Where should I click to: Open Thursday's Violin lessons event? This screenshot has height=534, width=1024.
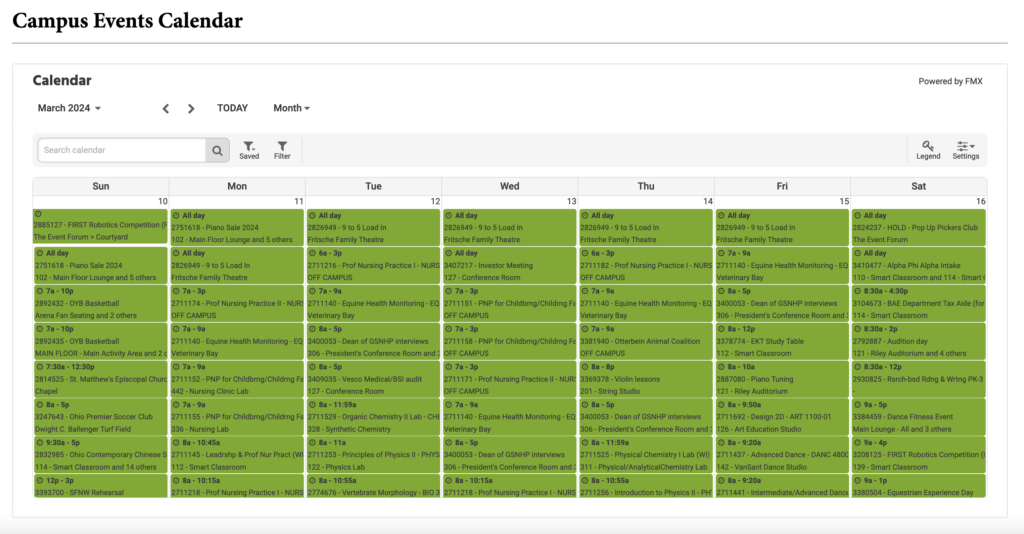coord(645,379)
